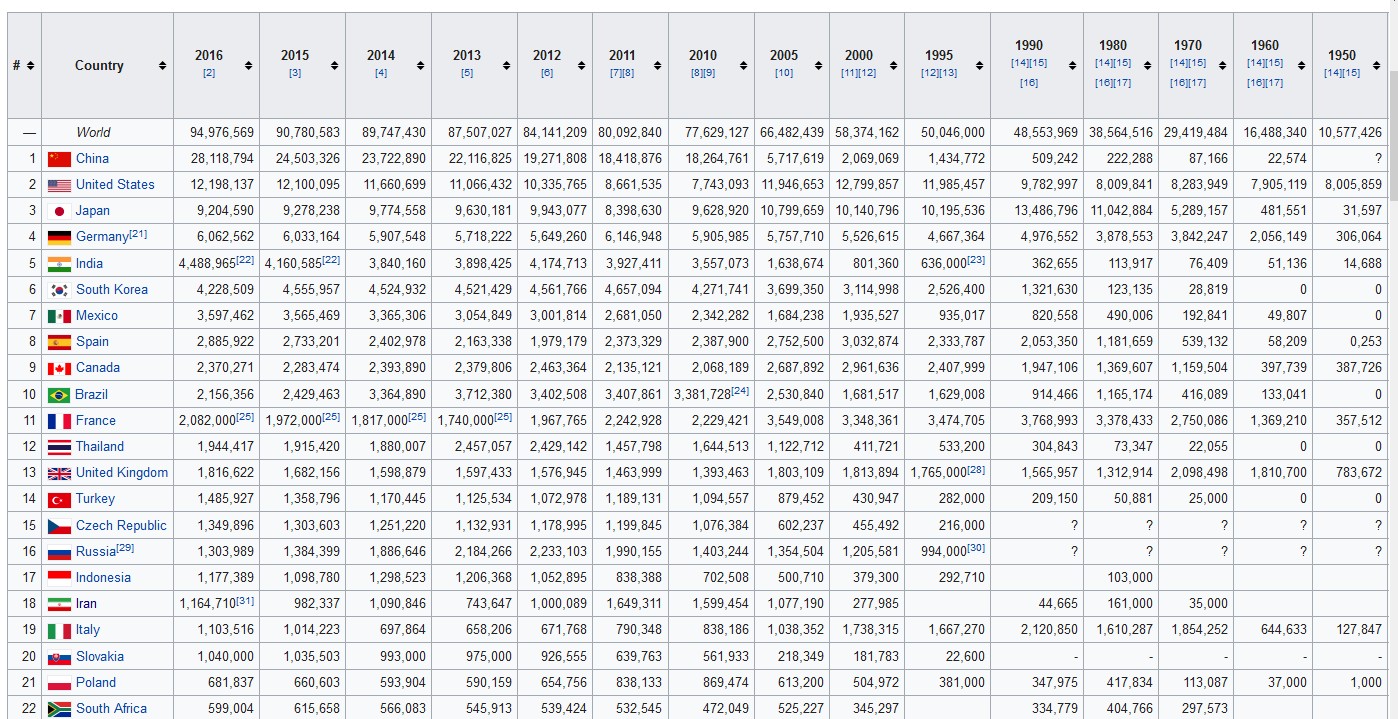This screenshot has height=719, width=1398.
Task: Click the Turkey flag icon
Action: click(59, 499)
